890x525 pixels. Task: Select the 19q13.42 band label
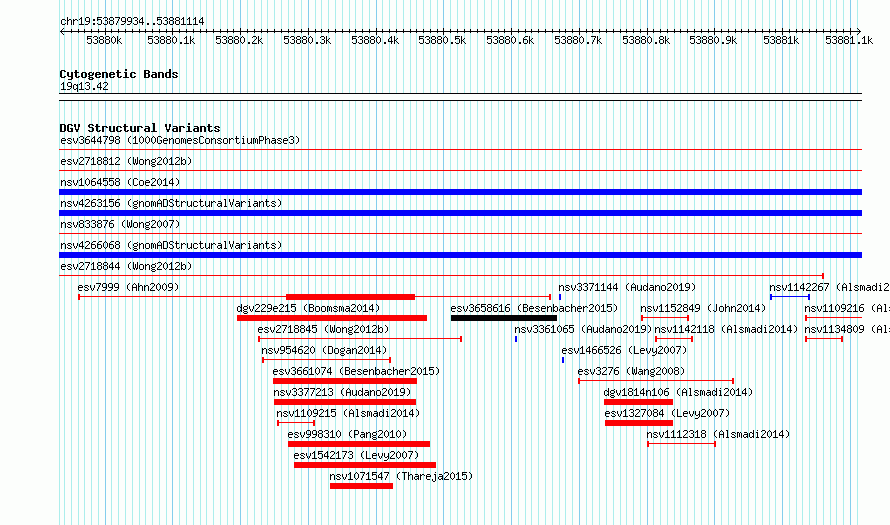point(84,86)
